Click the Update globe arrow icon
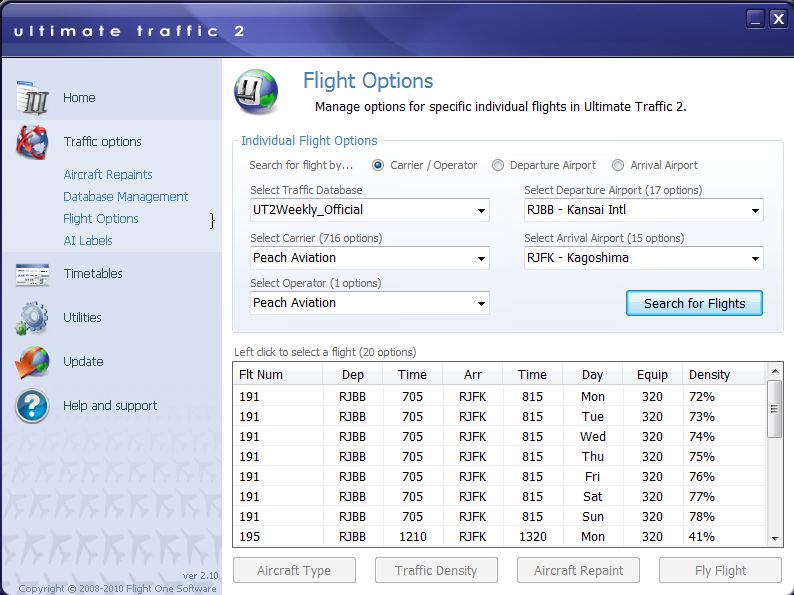 point(32,362)
